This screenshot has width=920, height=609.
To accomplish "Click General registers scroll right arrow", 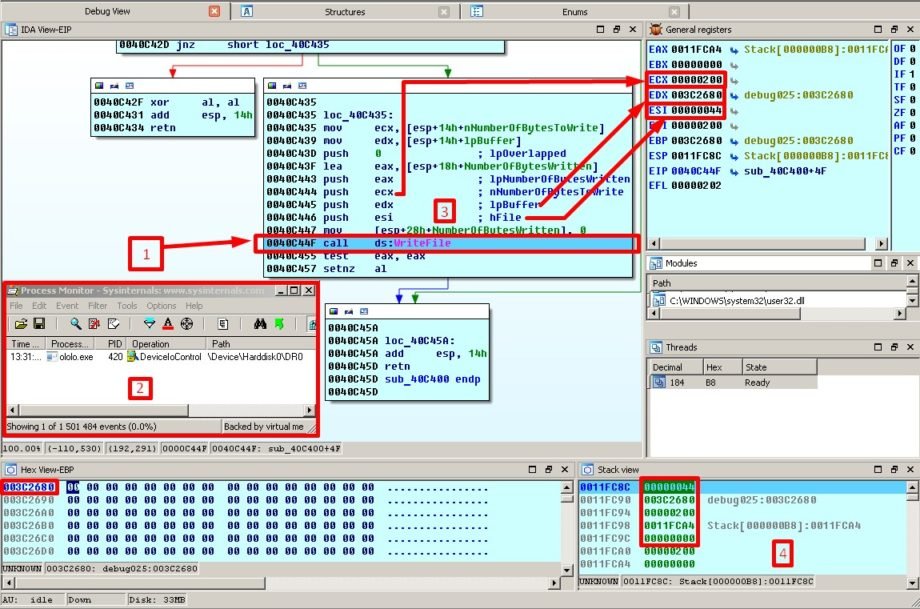I will [x=881, y=243].
